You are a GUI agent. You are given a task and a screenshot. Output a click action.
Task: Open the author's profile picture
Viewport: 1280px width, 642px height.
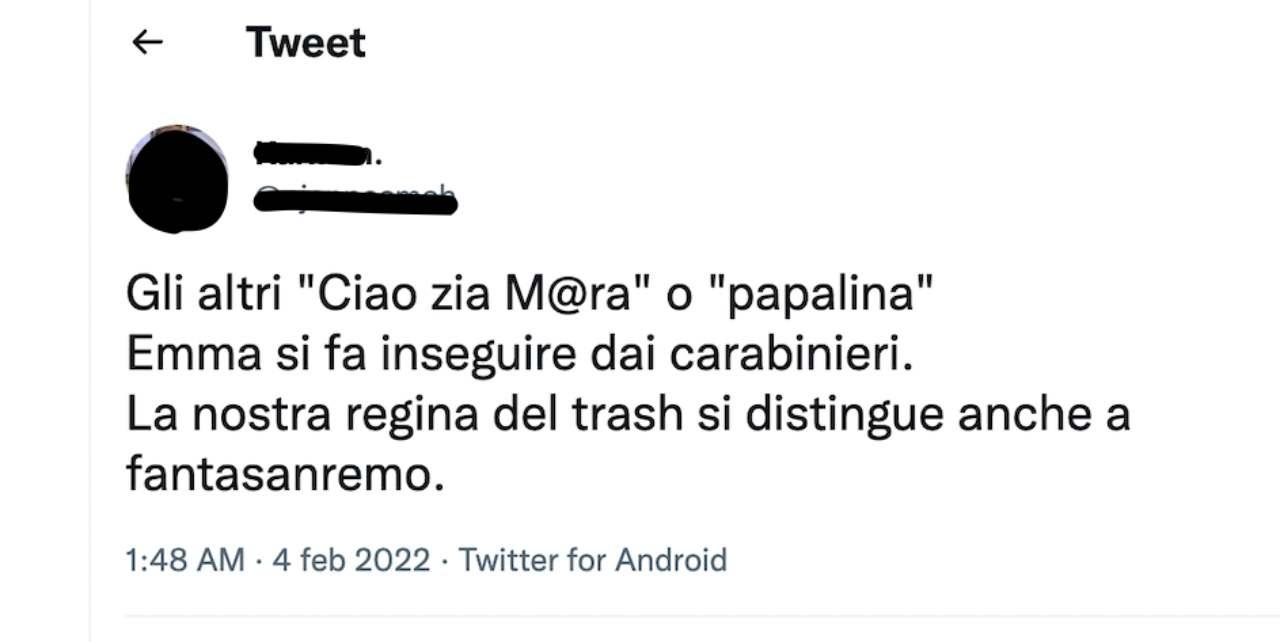pos(178,179)
